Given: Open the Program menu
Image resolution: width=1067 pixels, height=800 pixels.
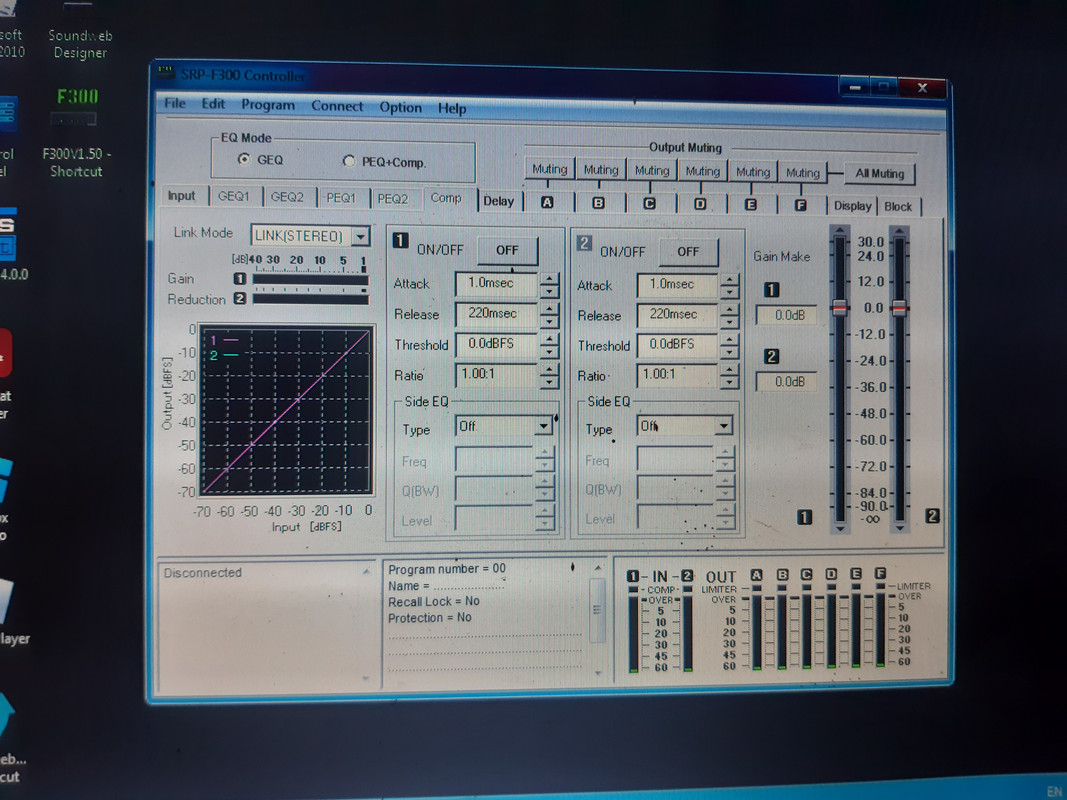Looking at the screenshot, I should coord(268,105).
